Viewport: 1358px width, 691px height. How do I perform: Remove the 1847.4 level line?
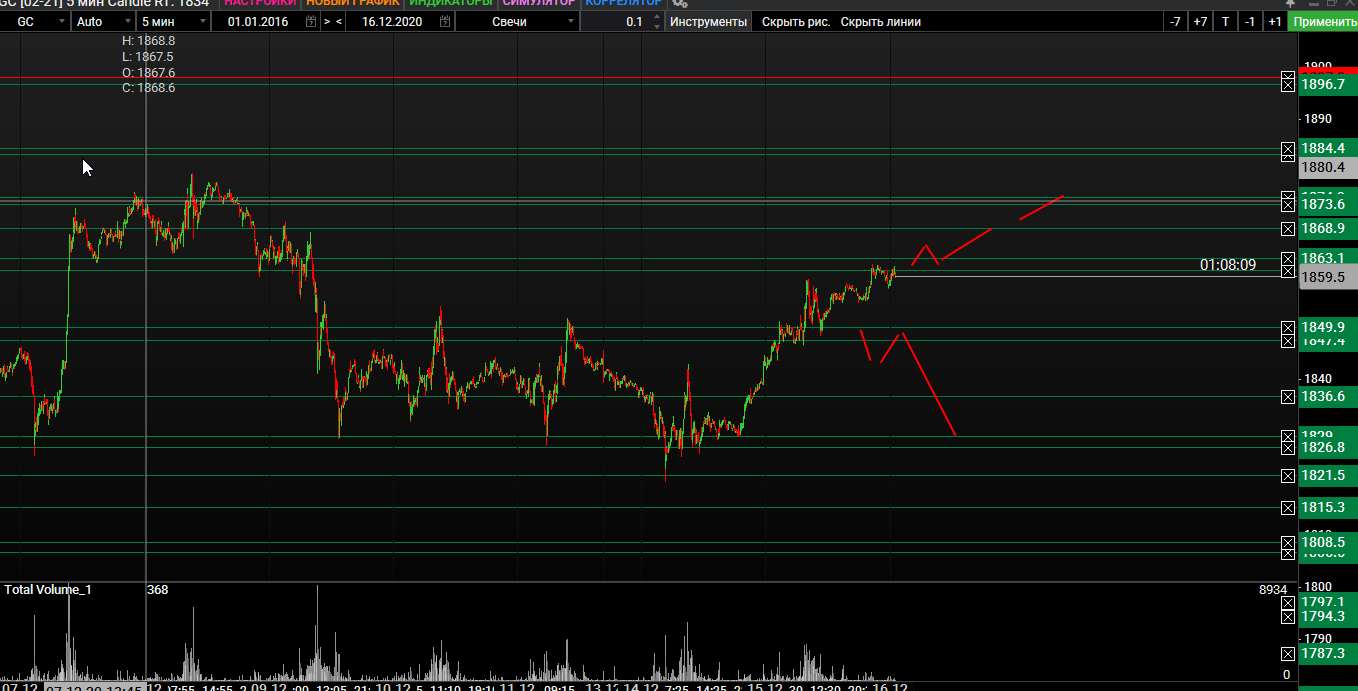pos(1288,341)
